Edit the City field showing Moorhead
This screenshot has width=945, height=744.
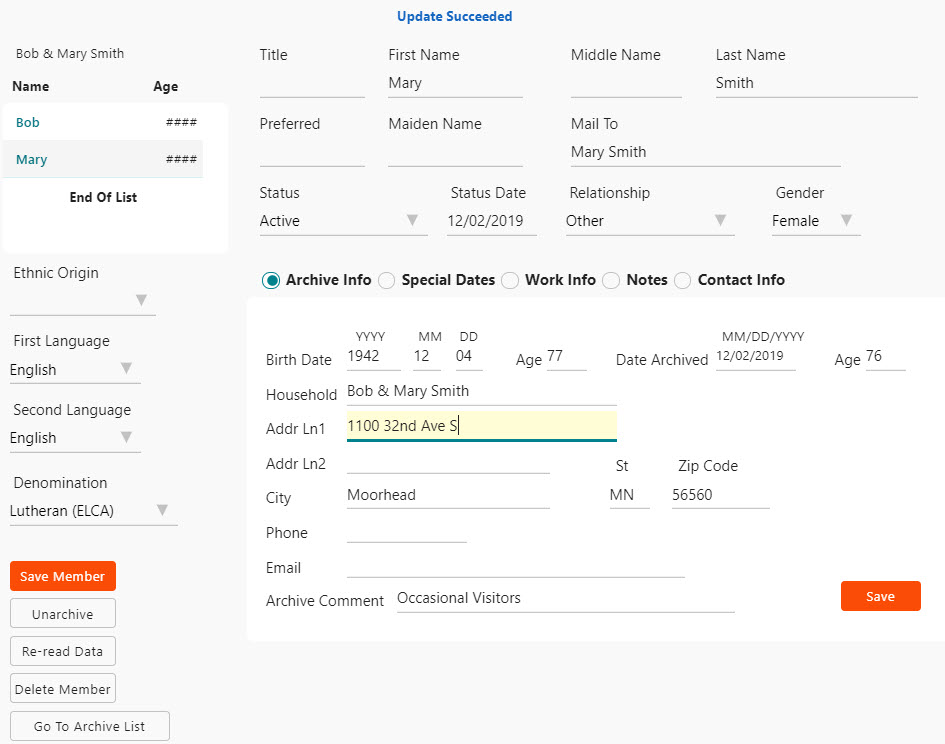(x=448, y=496)
